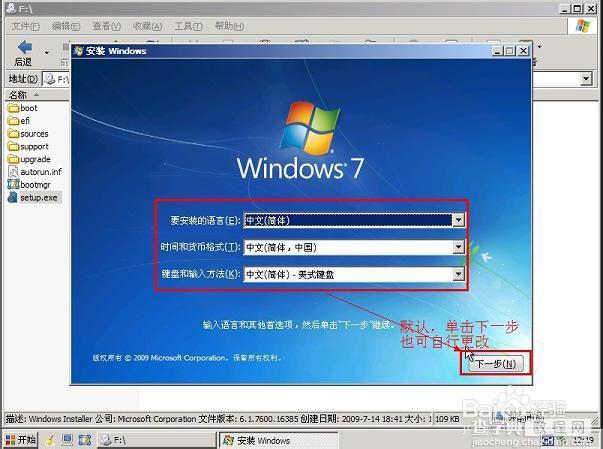The width and height of the screenshot is (603, 449).
Task: Click the third quick launch icon
Action: 85,440
